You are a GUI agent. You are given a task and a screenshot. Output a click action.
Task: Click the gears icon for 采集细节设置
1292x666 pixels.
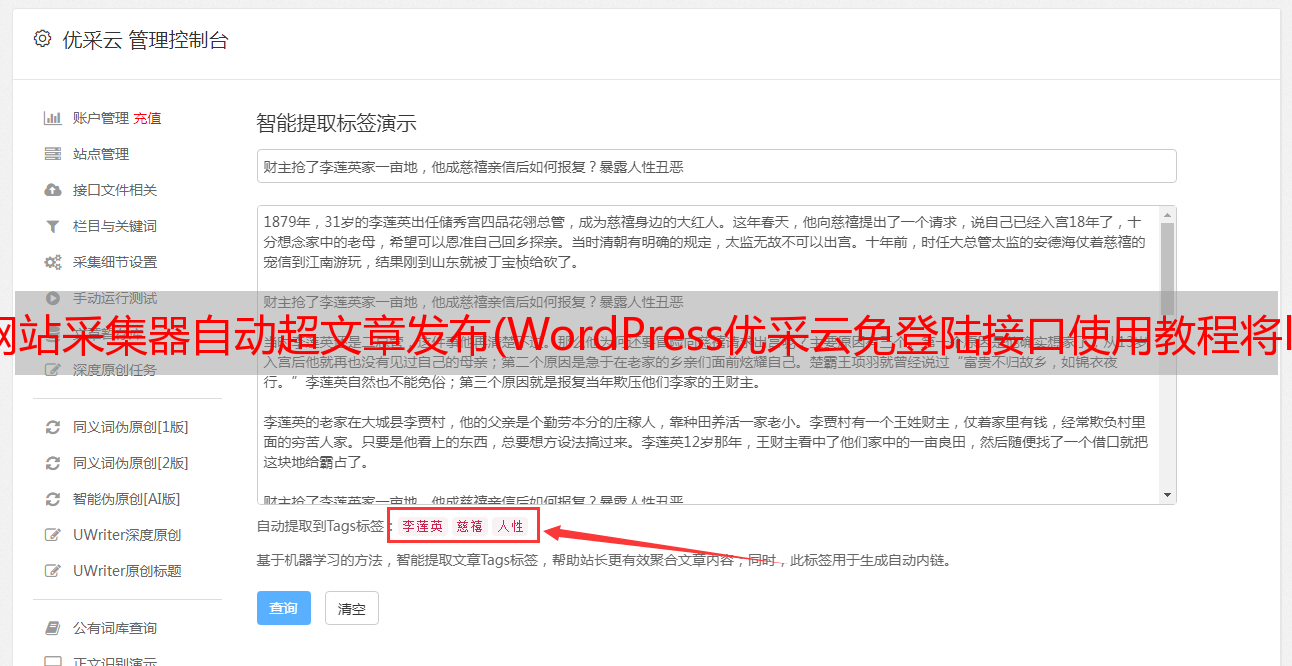pos(53,262)
